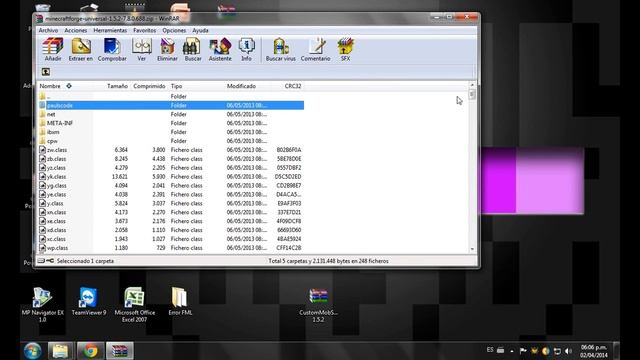Screen dimensions: 640x360
Task: Go up one folder level icon
Action: (46, 72)
